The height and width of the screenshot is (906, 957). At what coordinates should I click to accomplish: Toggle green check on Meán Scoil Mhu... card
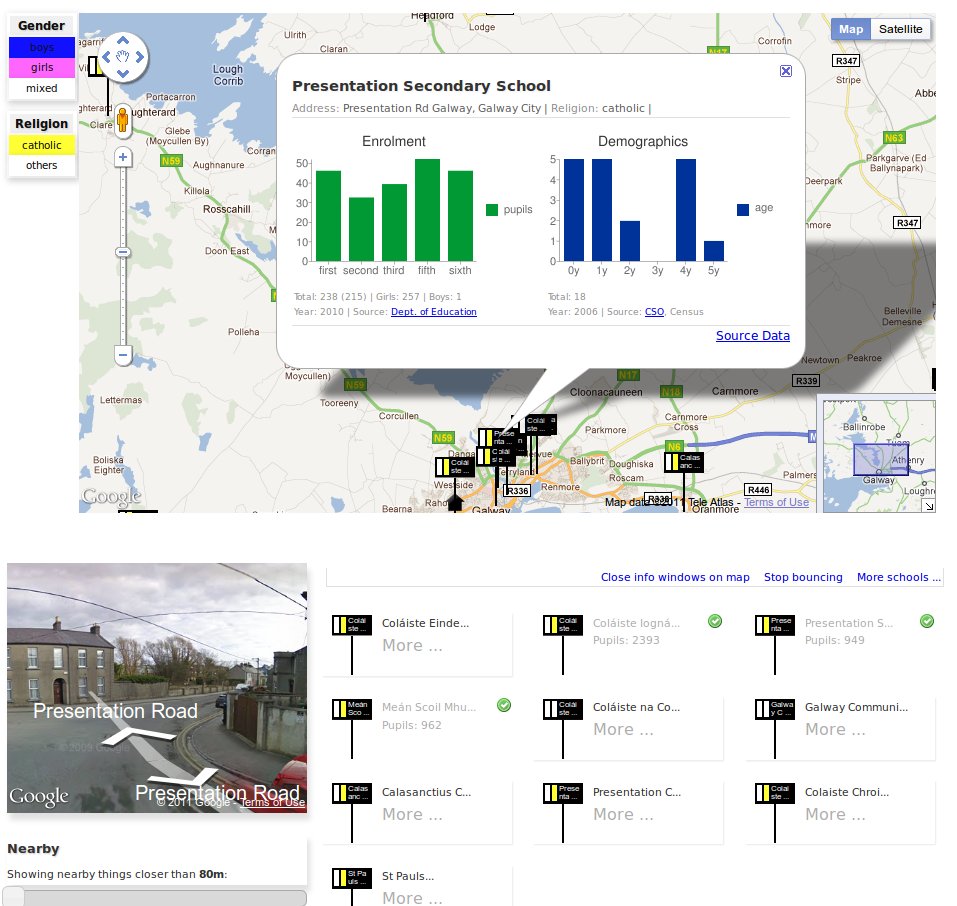click(x=504, y=705)
